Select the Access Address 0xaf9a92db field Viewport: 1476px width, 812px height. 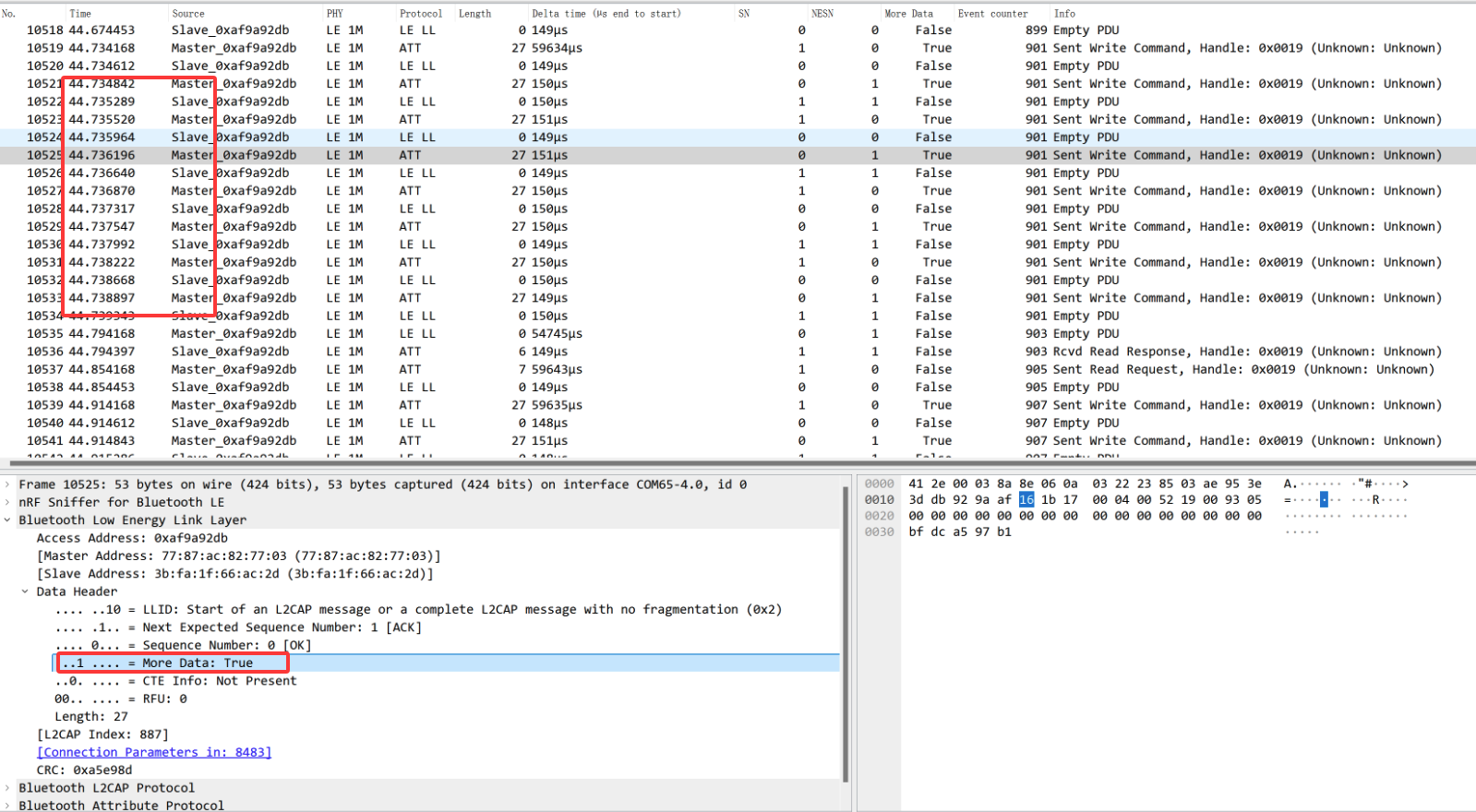[x=131, y=538]
